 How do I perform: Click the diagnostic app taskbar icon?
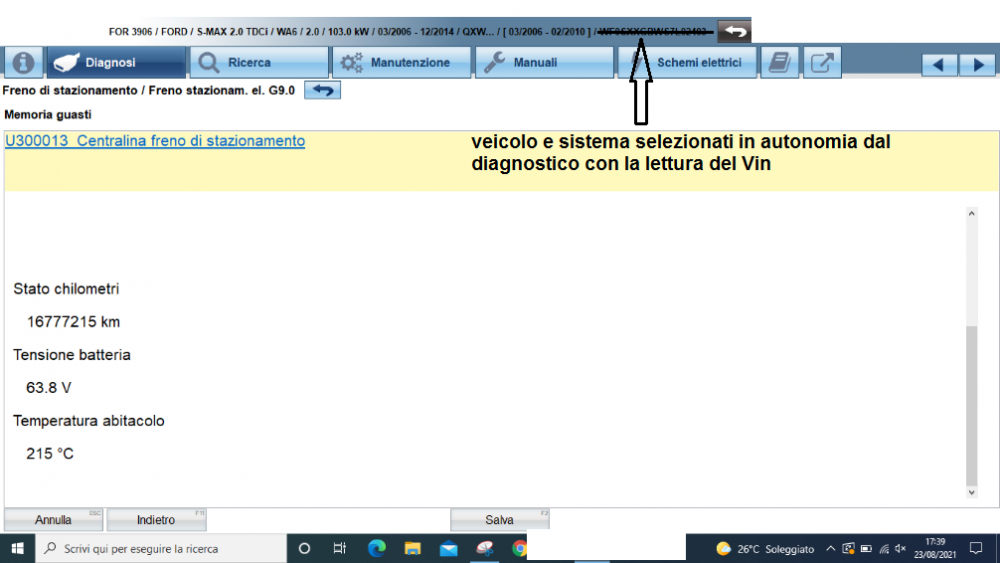485,548
